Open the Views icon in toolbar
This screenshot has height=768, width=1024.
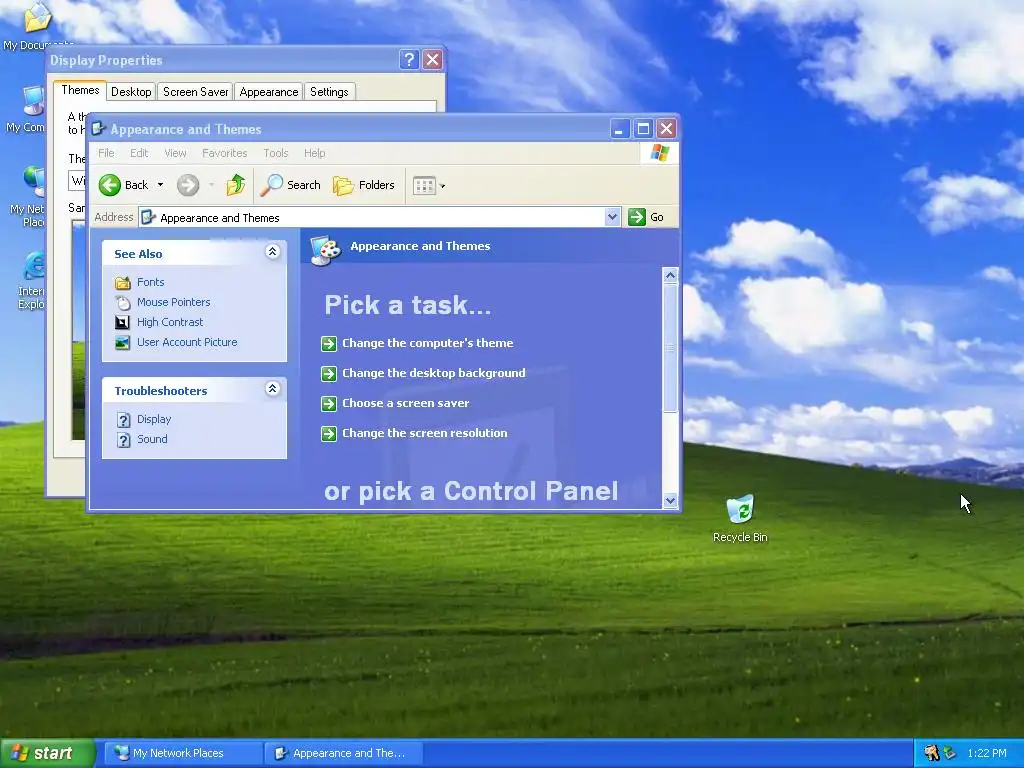point(424,185)
